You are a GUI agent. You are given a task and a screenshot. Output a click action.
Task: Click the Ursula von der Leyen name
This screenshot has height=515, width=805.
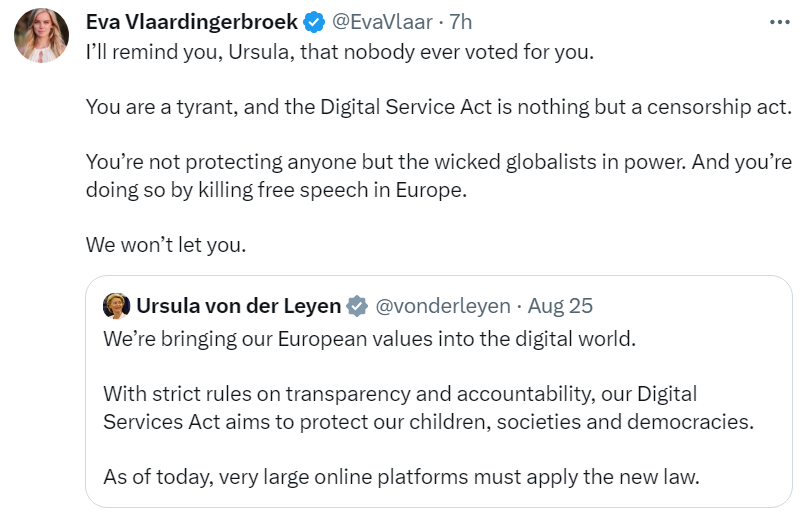pos(238,306)
